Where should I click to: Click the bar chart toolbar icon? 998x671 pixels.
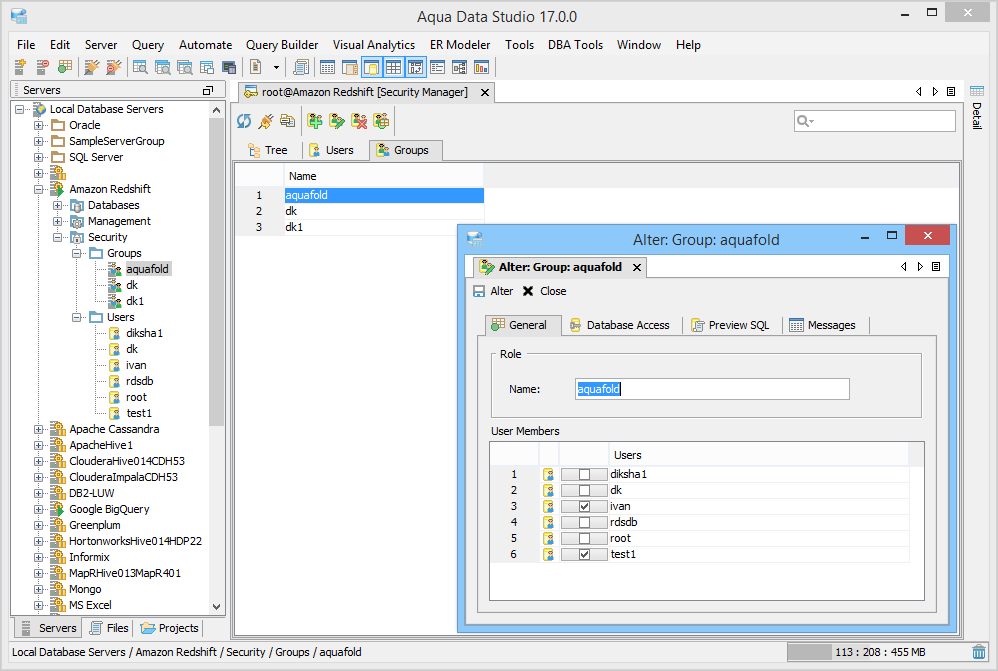click(482, 67)
